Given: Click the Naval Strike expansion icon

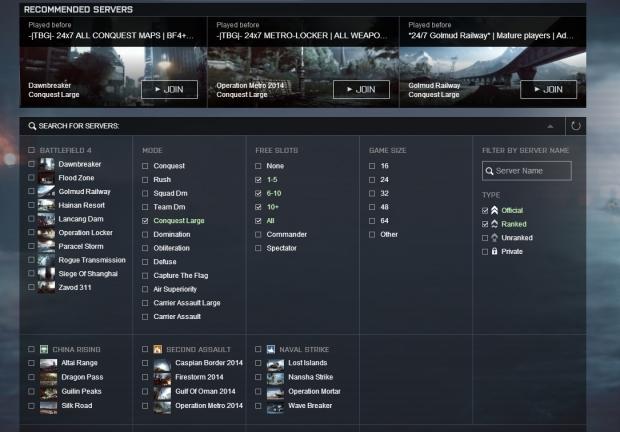Looking at the screenshot, I should 271,349.
